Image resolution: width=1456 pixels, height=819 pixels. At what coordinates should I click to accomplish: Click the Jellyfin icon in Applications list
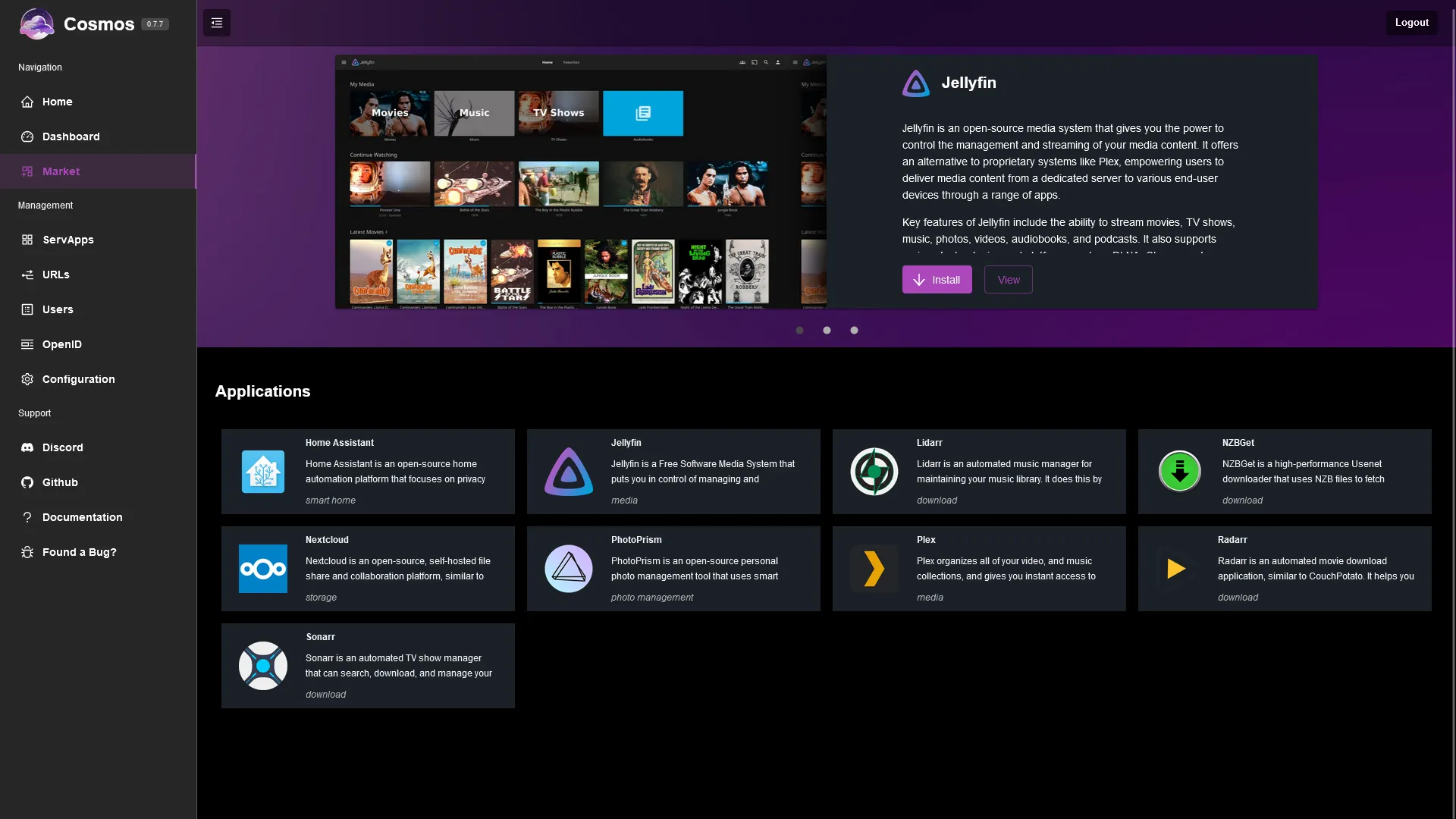569,472
